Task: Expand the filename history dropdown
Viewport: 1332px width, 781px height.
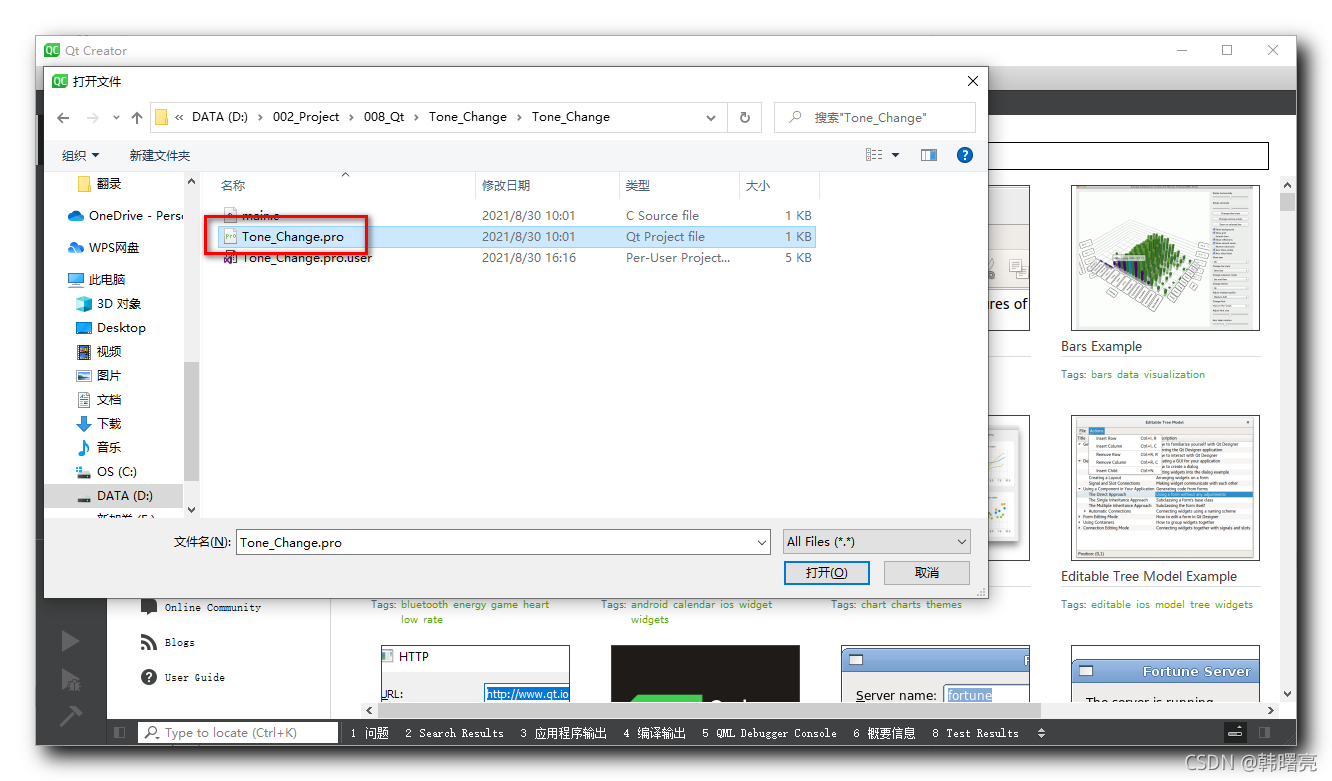Action: pyautogui.click(x=762, y=542)
